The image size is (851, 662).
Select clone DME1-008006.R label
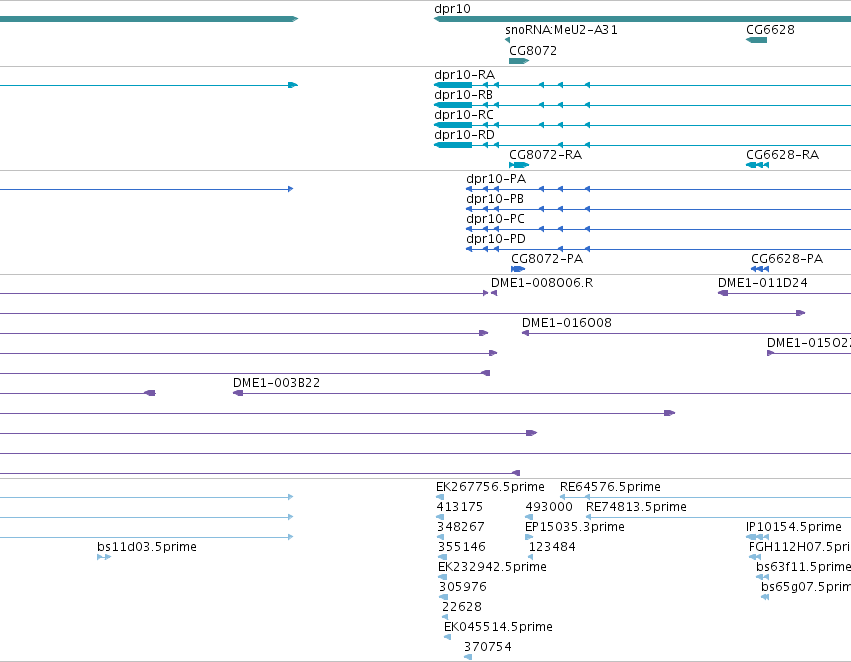542,283
